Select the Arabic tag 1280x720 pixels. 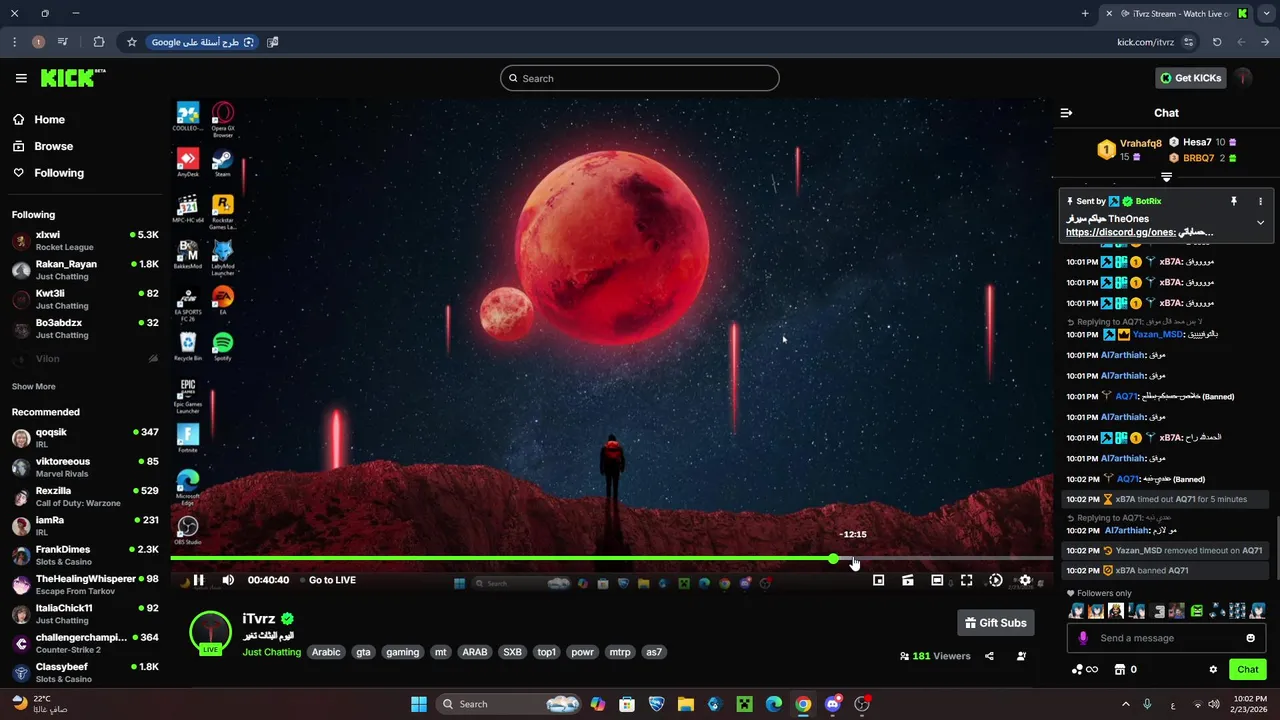tap(326, 652)
